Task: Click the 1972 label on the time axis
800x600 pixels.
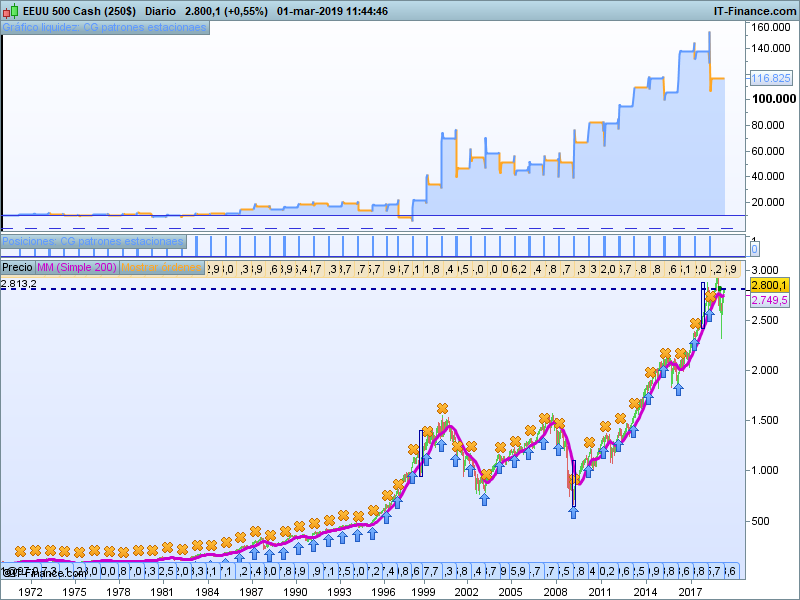Action: [x=30, y=592]
